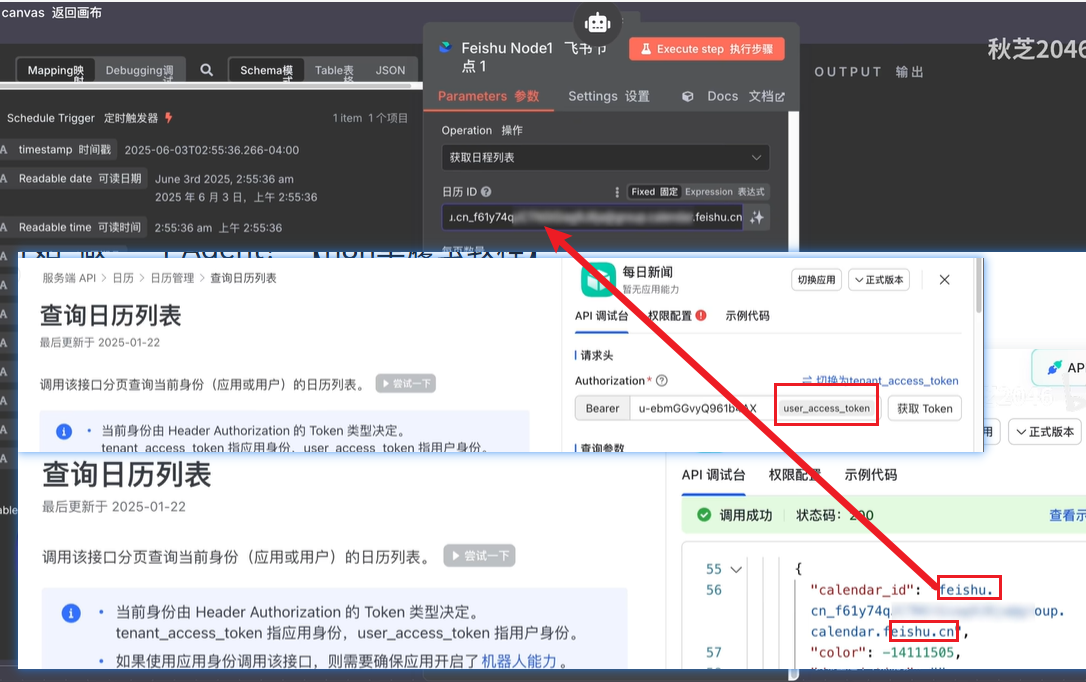Click the Feishu Node1 logo icon
The width and height of the screenshot is (1086, 682).
[445, 48]
